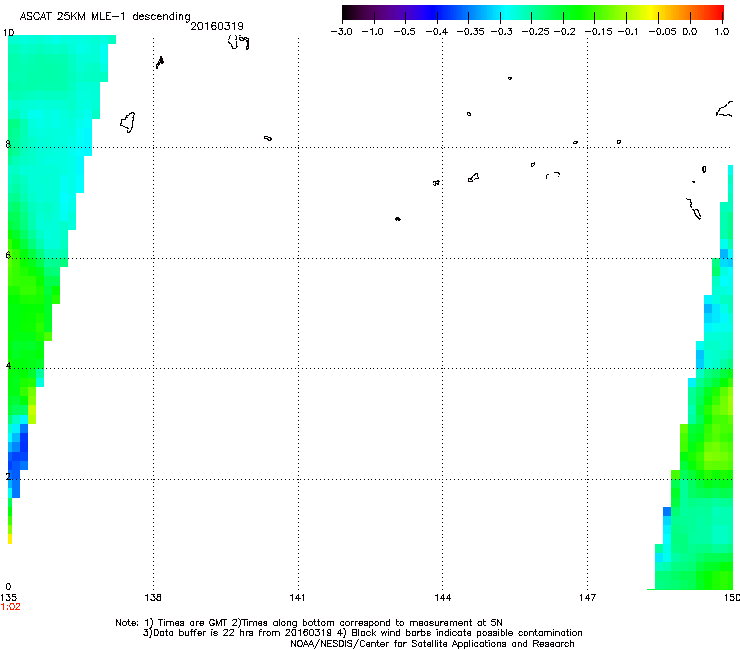Click the red timestamp 1:02
This screenshot has height=650, width=740.
[x=10, y=607]
